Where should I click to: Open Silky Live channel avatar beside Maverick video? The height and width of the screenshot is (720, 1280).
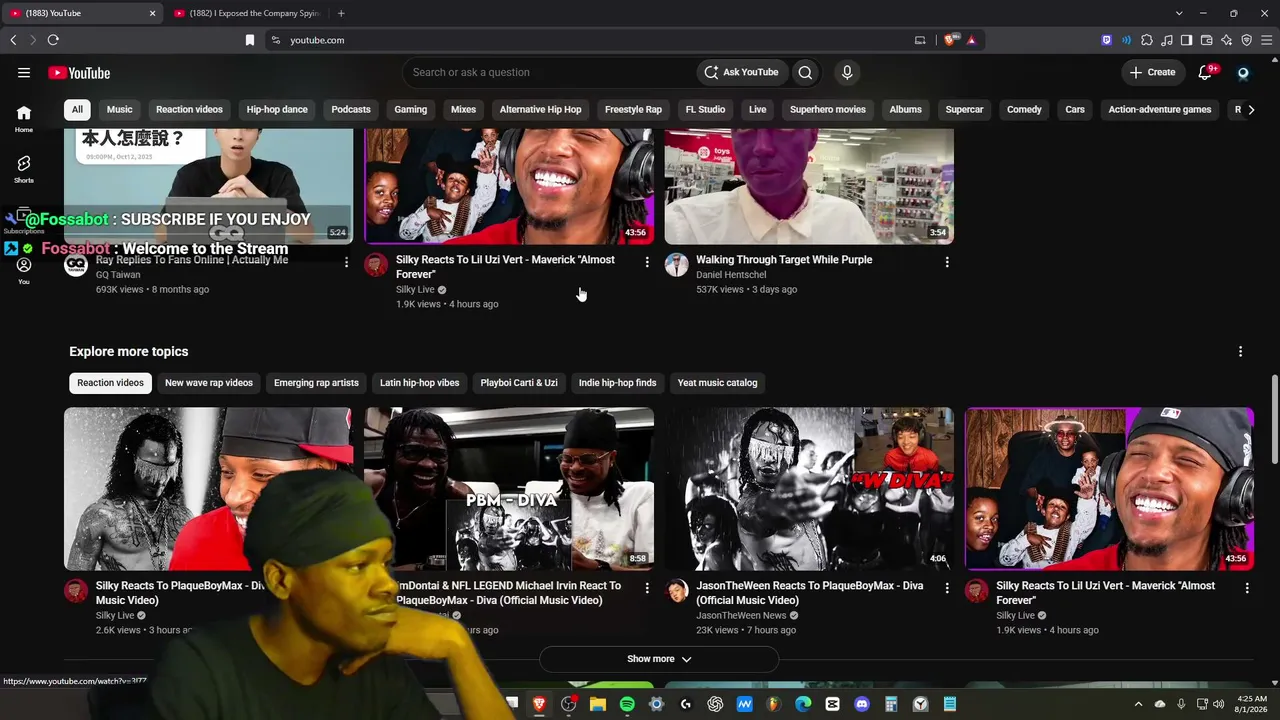pyautogui.click(x=376, y=264)
